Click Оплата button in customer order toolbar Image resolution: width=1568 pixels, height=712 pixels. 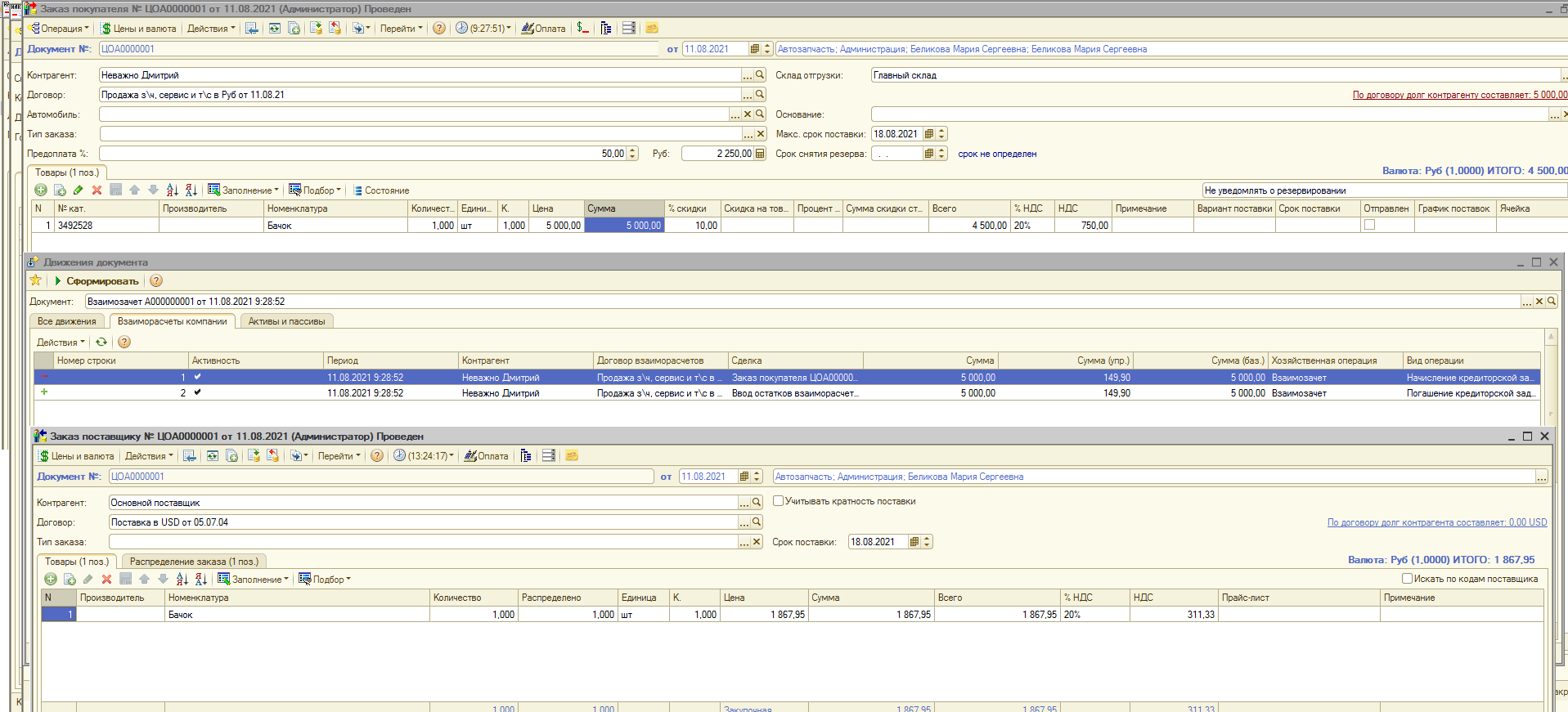click(543, 29)
